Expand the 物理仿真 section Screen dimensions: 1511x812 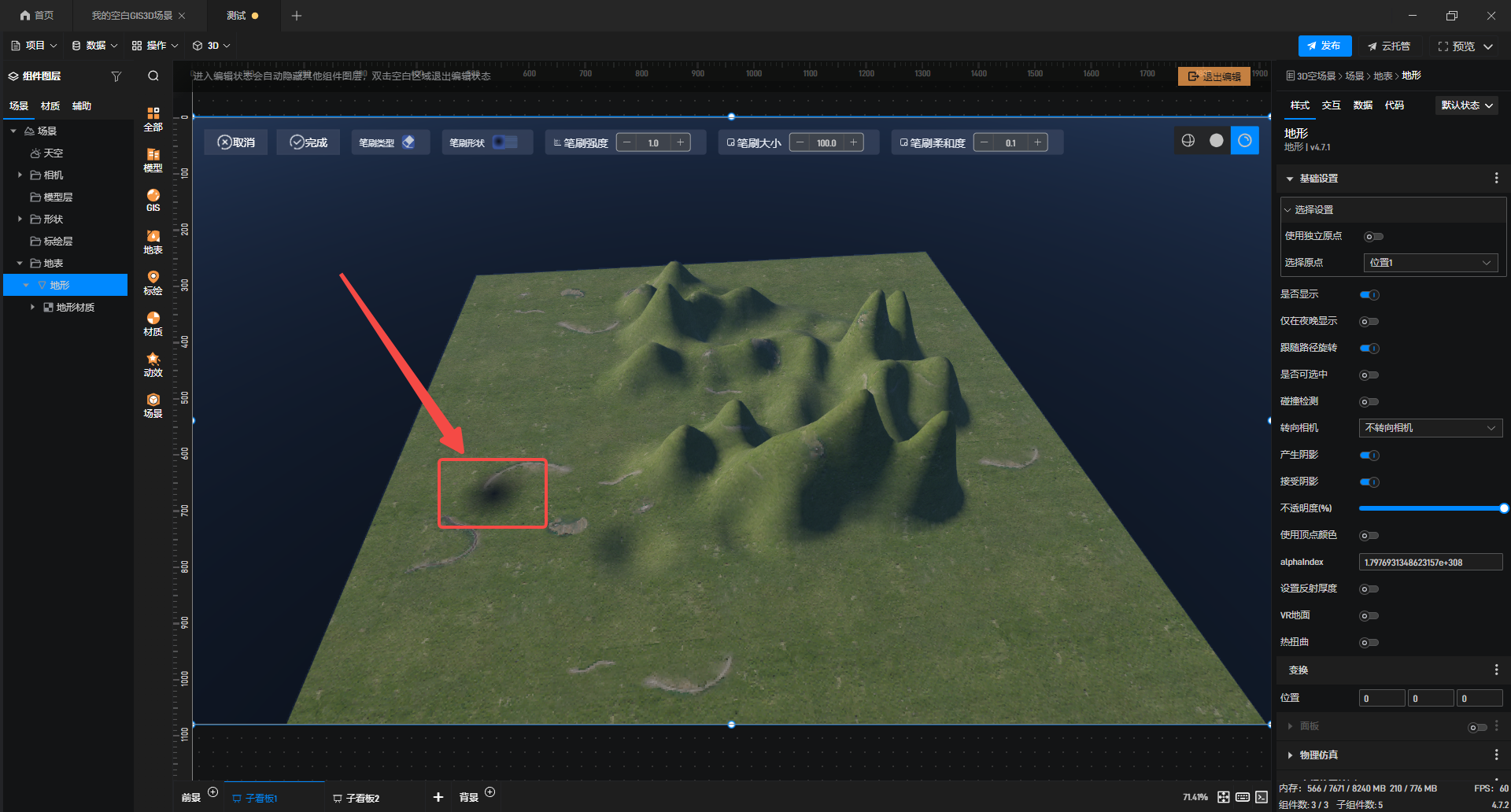pyautogui.click(x=1290, y=755)
